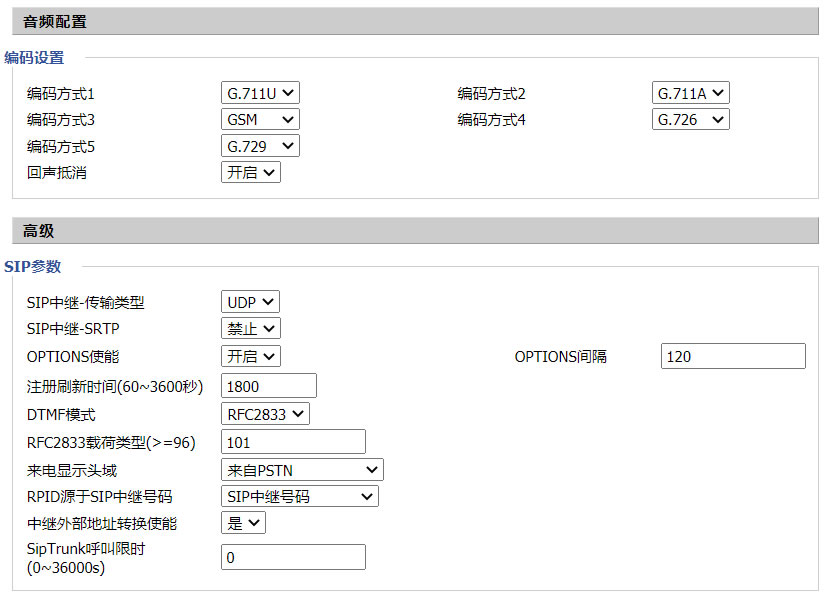
Task: Open the RPID源于SIP中继号码 dropdown
Action: 299,496
